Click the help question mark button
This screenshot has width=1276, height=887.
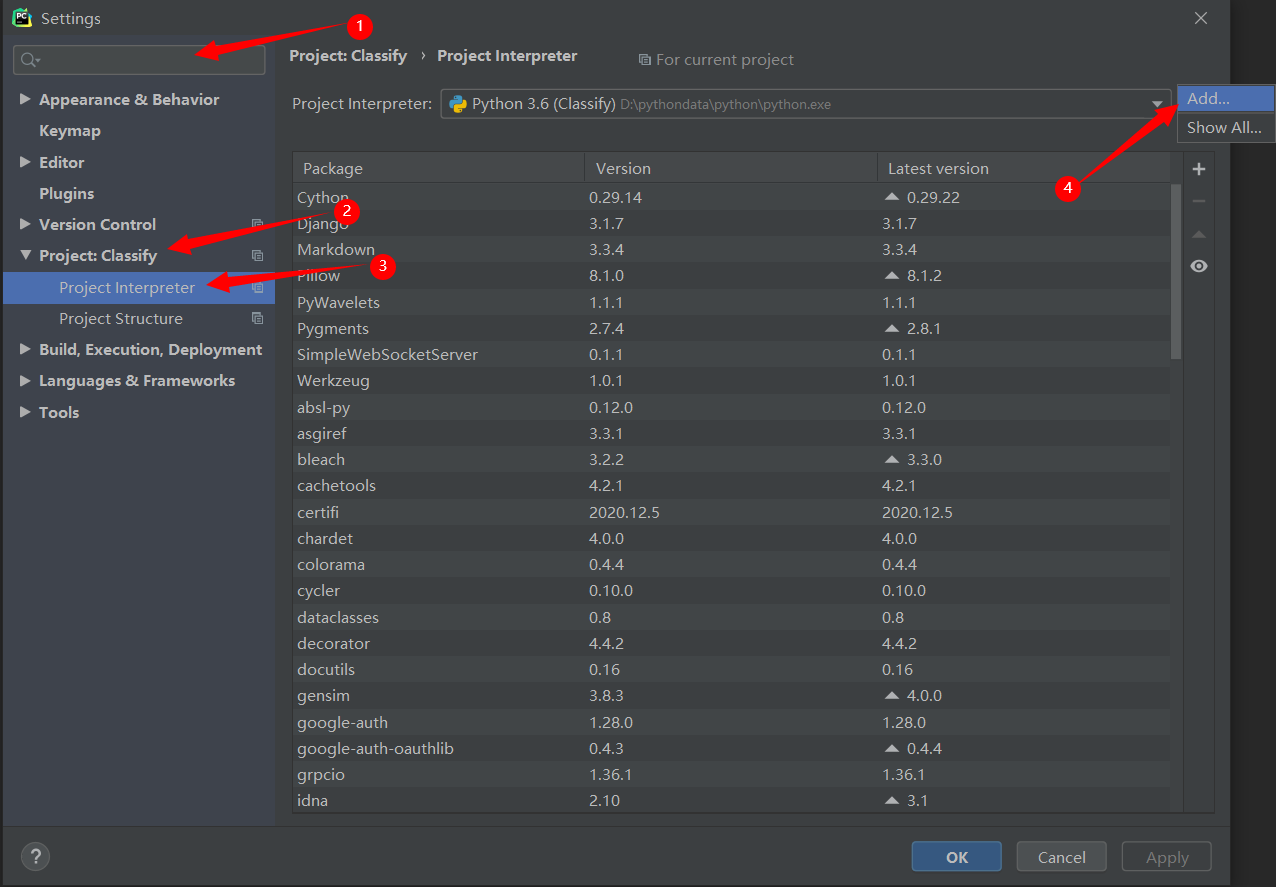click(35, 856)
